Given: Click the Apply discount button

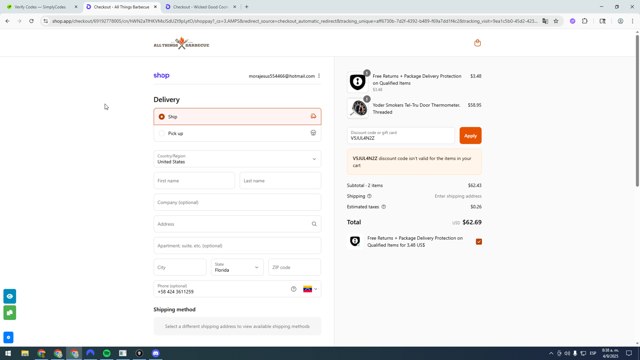Looking at the screenshot, I should tap(470, 136).
